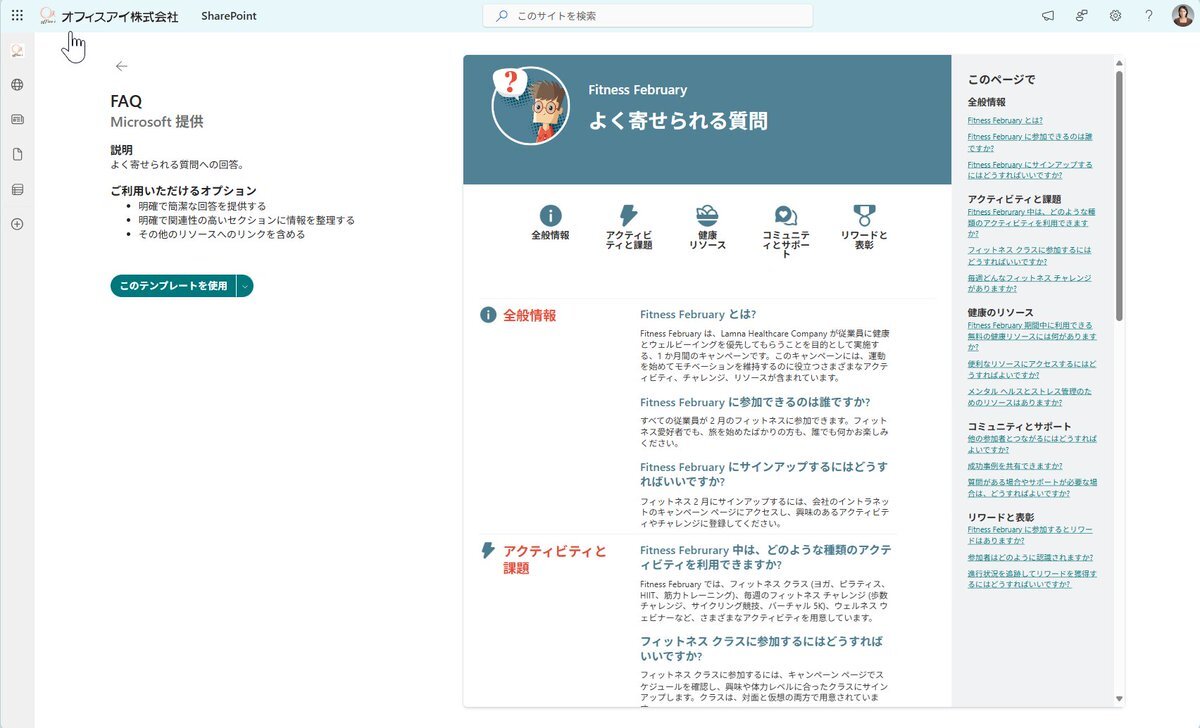Screen dimensions: 1200x728
Task: Open link Fitness February に参加するとリワード
Action: (1030, 535)
